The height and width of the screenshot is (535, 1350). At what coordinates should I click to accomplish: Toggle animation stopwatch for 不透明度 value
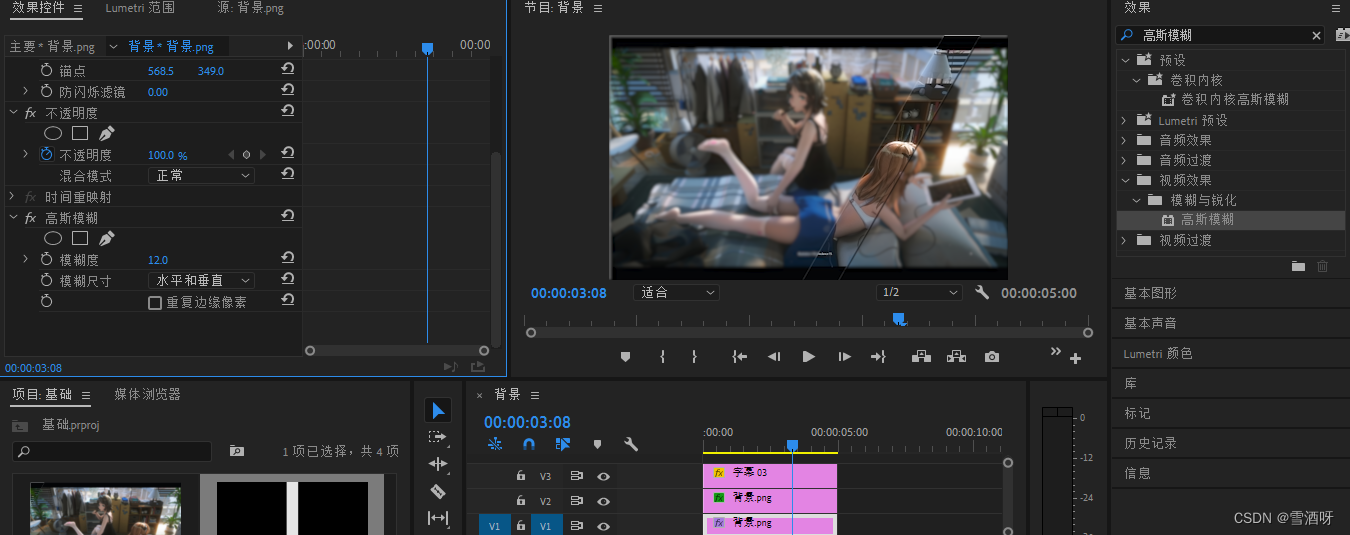(x=46, y=155)
